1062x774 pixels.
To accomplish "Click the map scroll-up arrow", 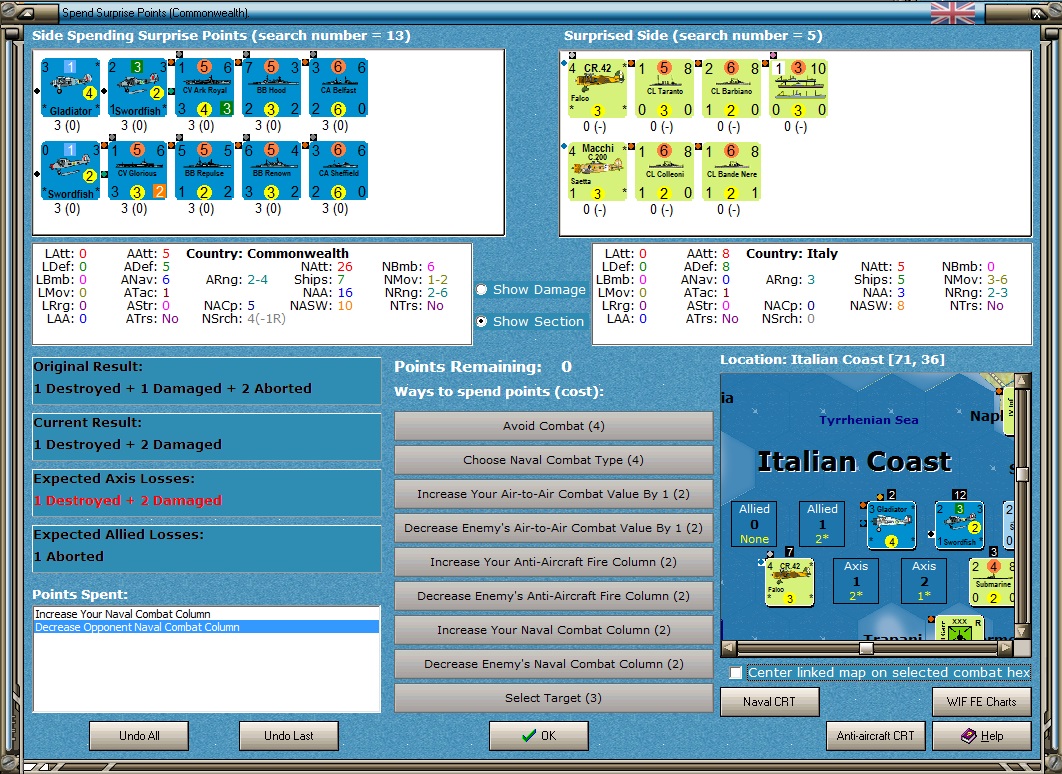I will (1023, 381).
